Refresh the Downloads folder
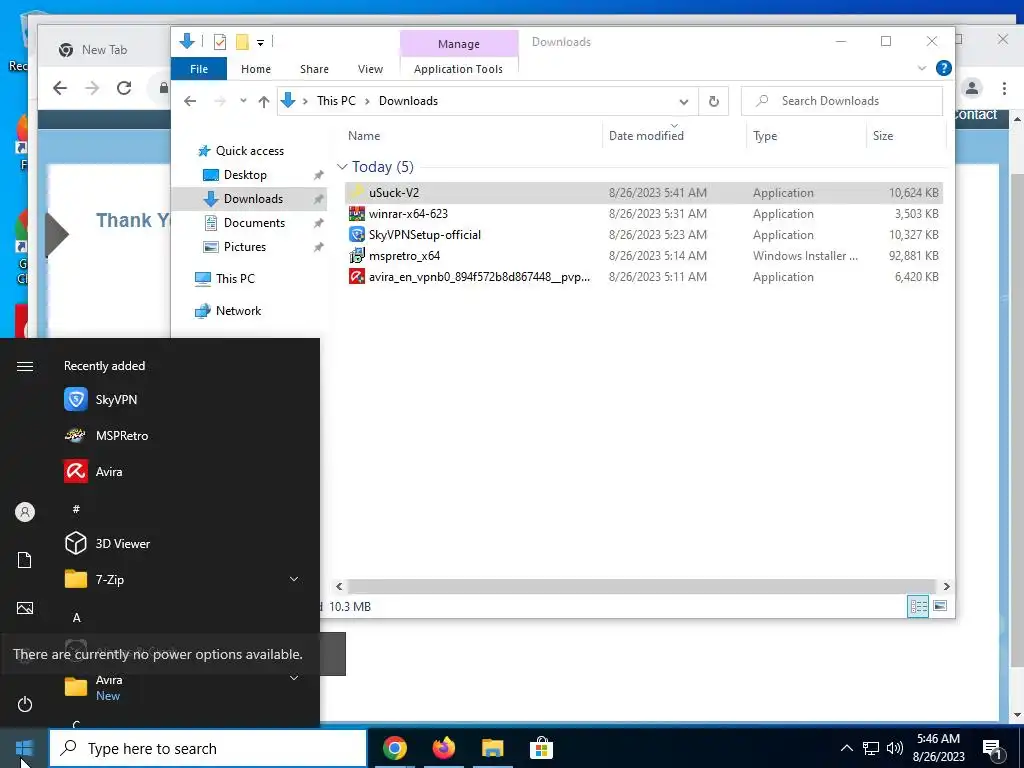The height and width of the screenshot is (768, 1024). tap(714, 102)
